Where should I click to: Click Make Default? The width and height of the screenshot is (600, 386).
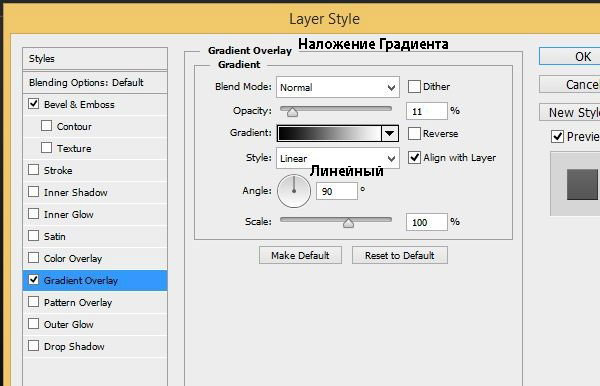point(300,255)
